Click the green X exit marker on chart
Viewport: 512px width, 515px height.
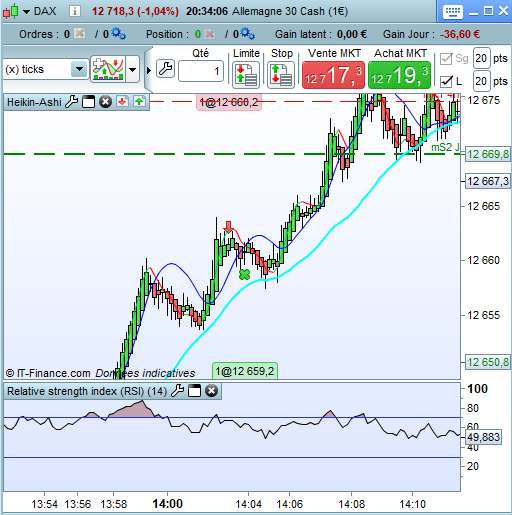244,274
